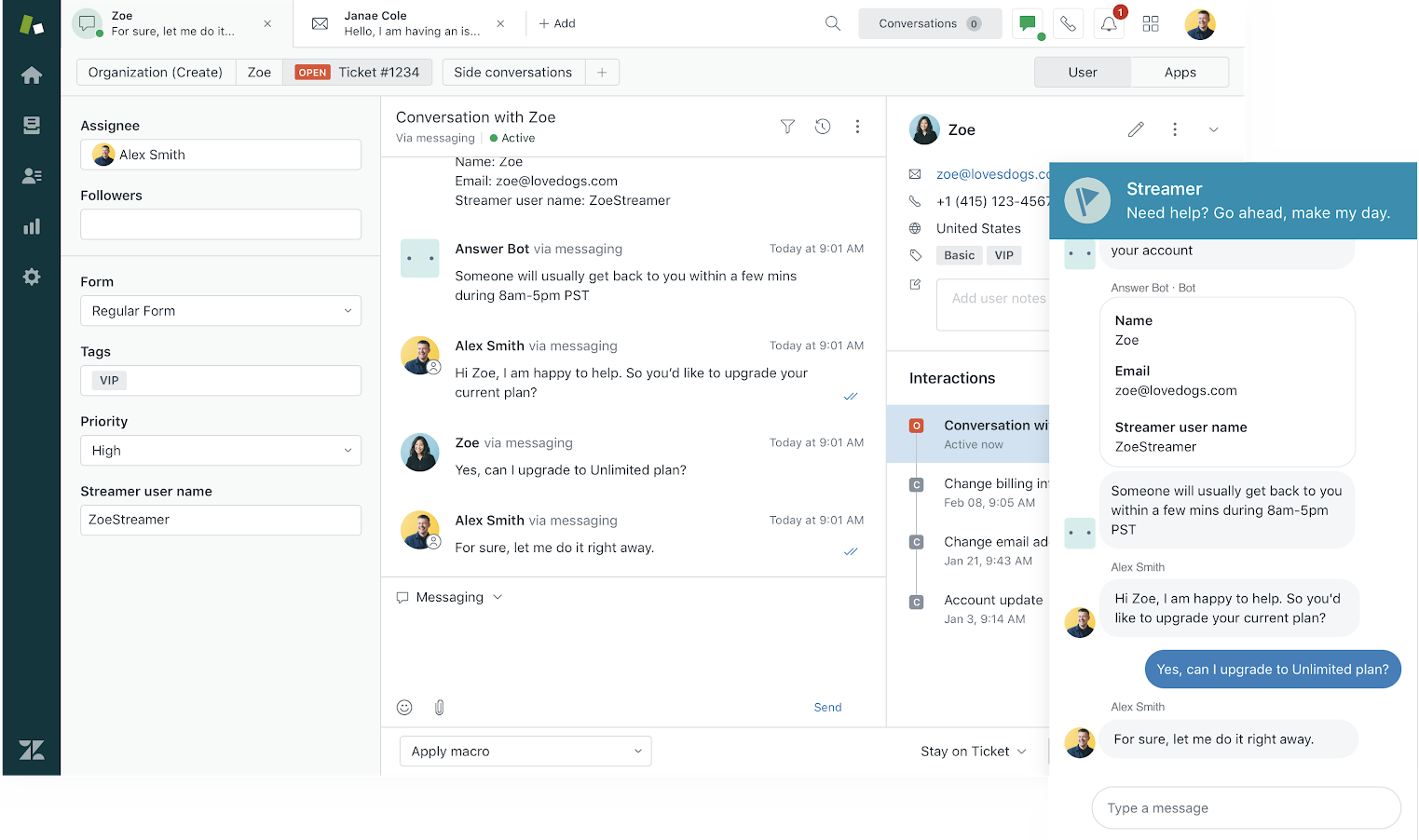Screen dimensions: 1419x840
Task: Switch to the Zoe conversation tab
Action: pyautogui.click(x=177, y=24)
